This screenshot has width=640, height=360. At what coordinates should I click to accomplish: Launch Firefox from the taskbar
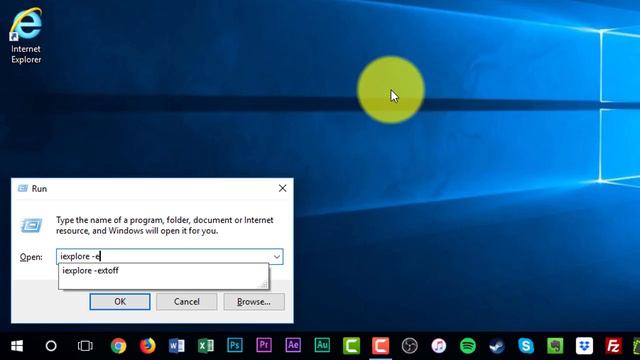pyautogui.click(x=148, y=346)
